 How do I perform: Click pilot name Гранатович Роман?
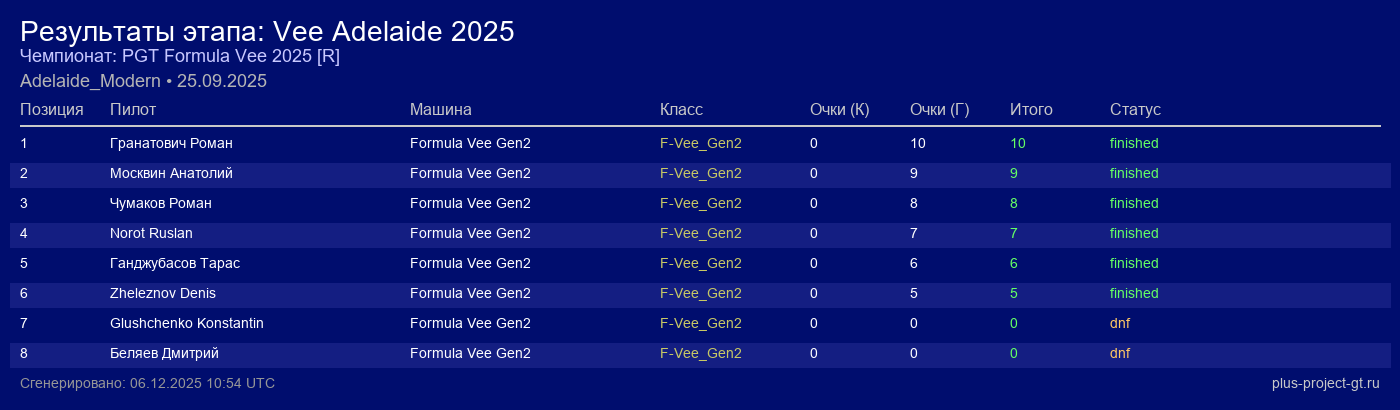point(171,143)
